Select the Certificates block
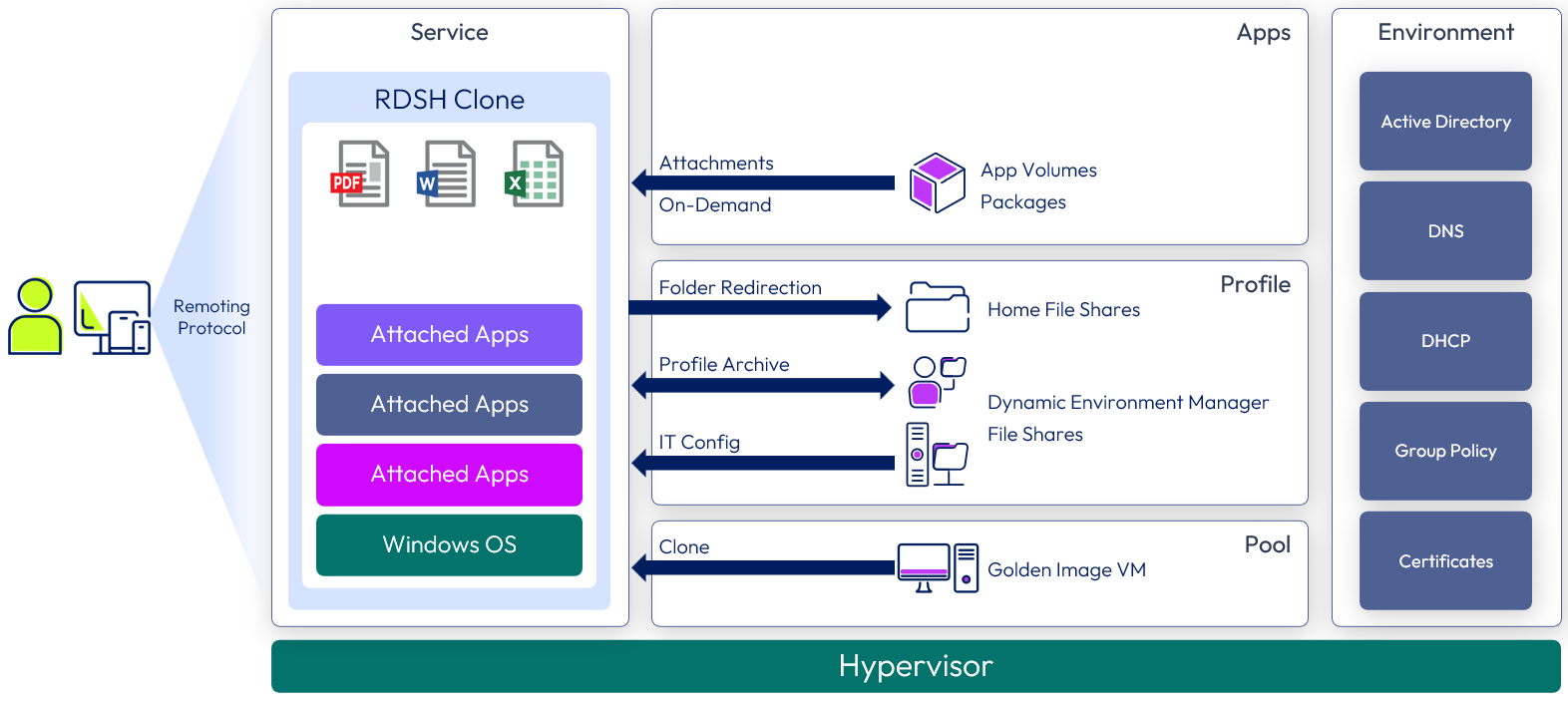 (1444, 561)
